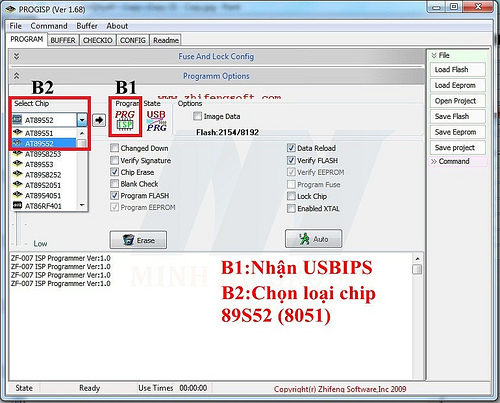The image size is (500, 403).
Task: Click the chip list scroll down arrow
Action: click(82, 205)
